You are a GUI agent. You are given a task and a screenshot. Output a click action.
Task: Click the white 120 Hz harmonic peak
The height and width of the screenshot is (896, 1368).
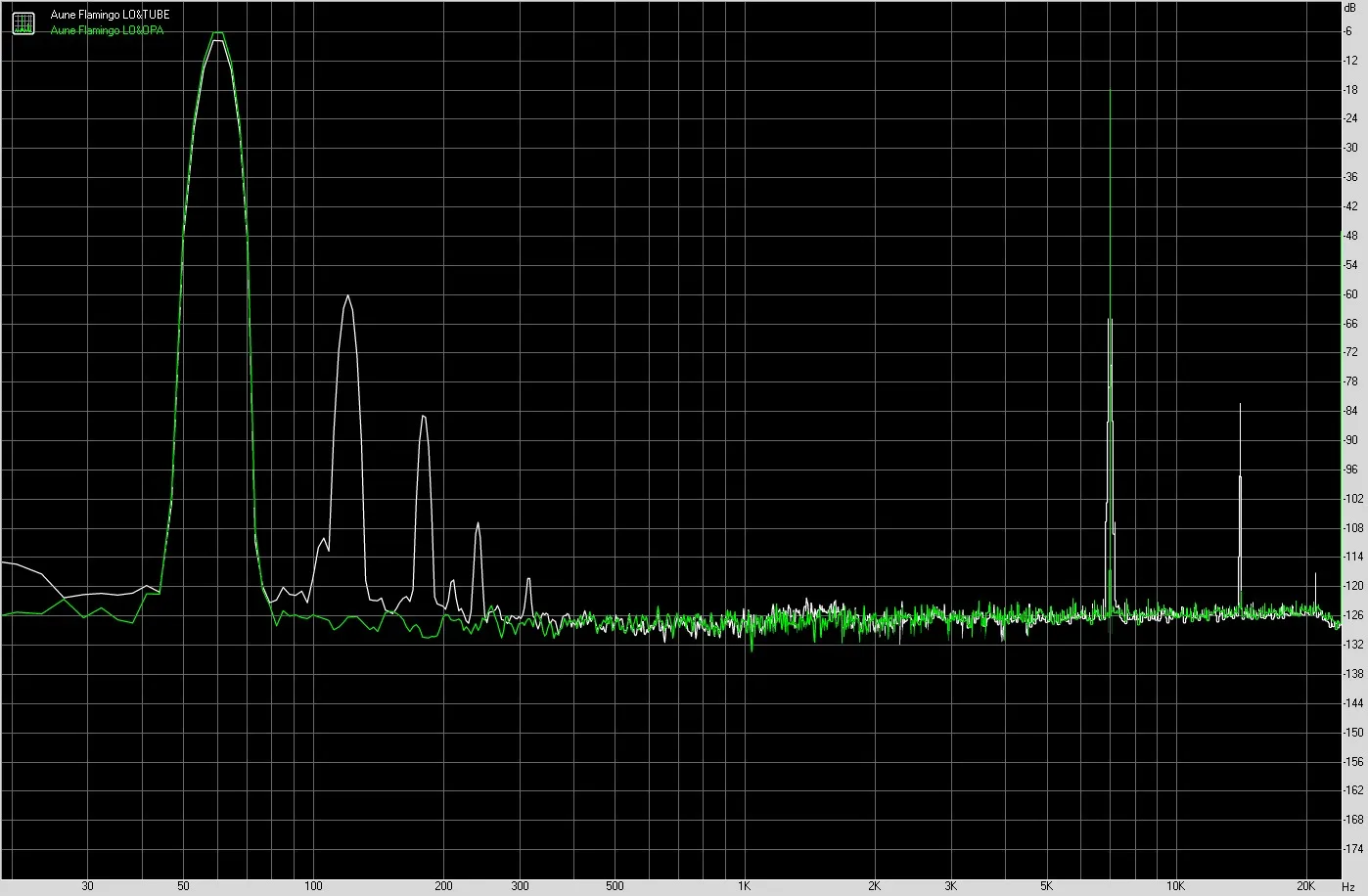(x=347, y=296)
